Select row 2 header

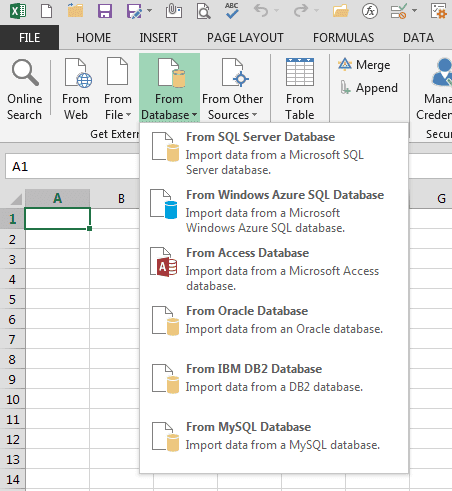click(x=12, y=239)
